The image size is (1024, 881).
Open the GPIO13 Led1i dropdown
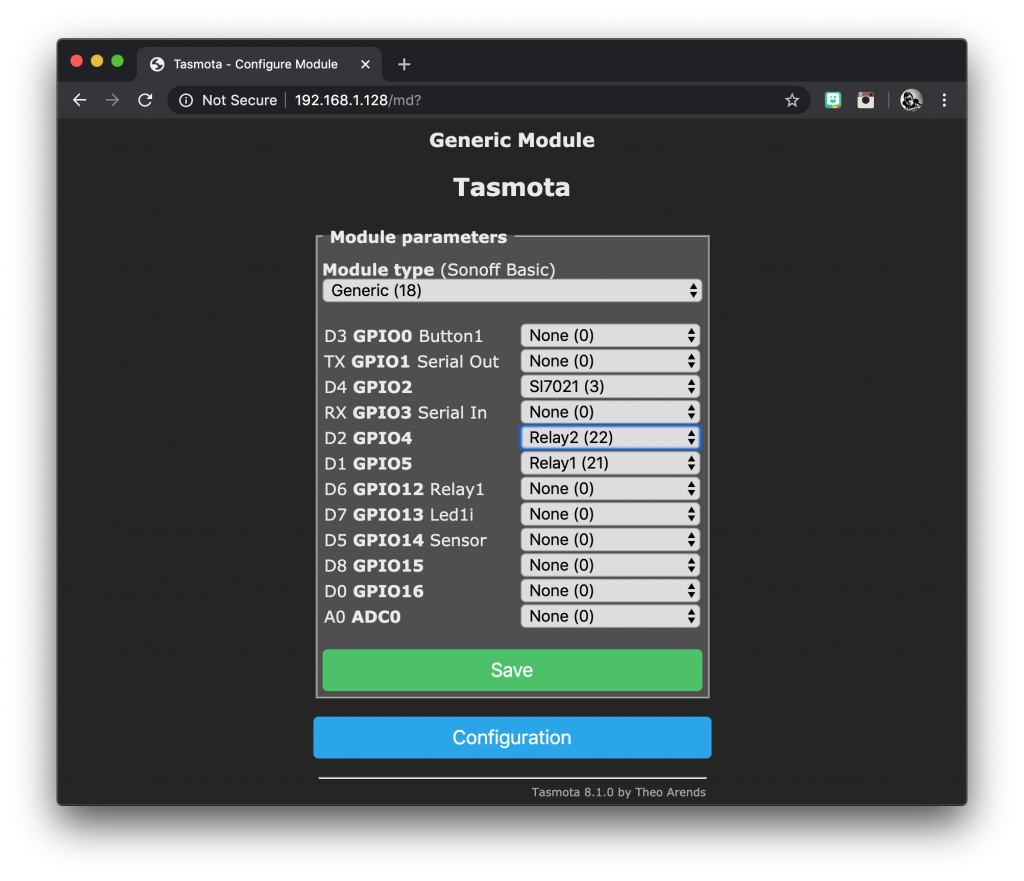pyautogui.click(x=610, y=514)
